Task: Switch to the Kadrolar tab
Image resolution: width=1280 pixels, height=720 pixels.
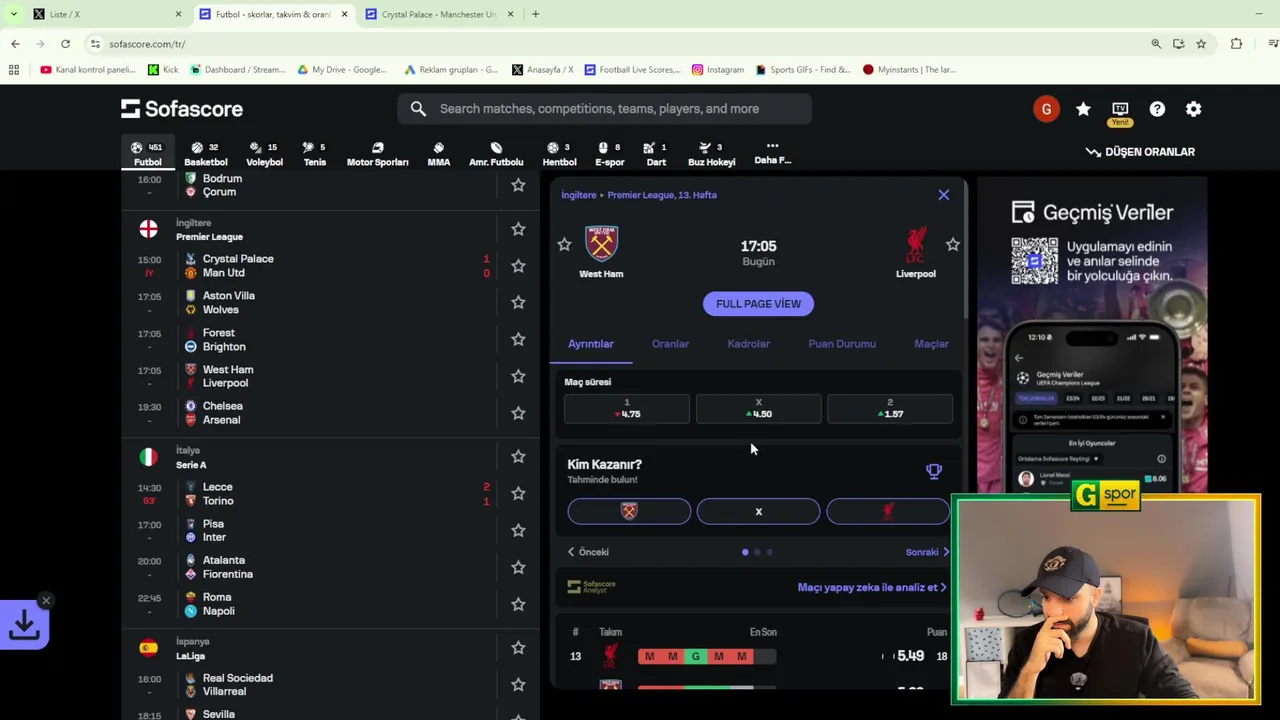Action: (749, 344)
